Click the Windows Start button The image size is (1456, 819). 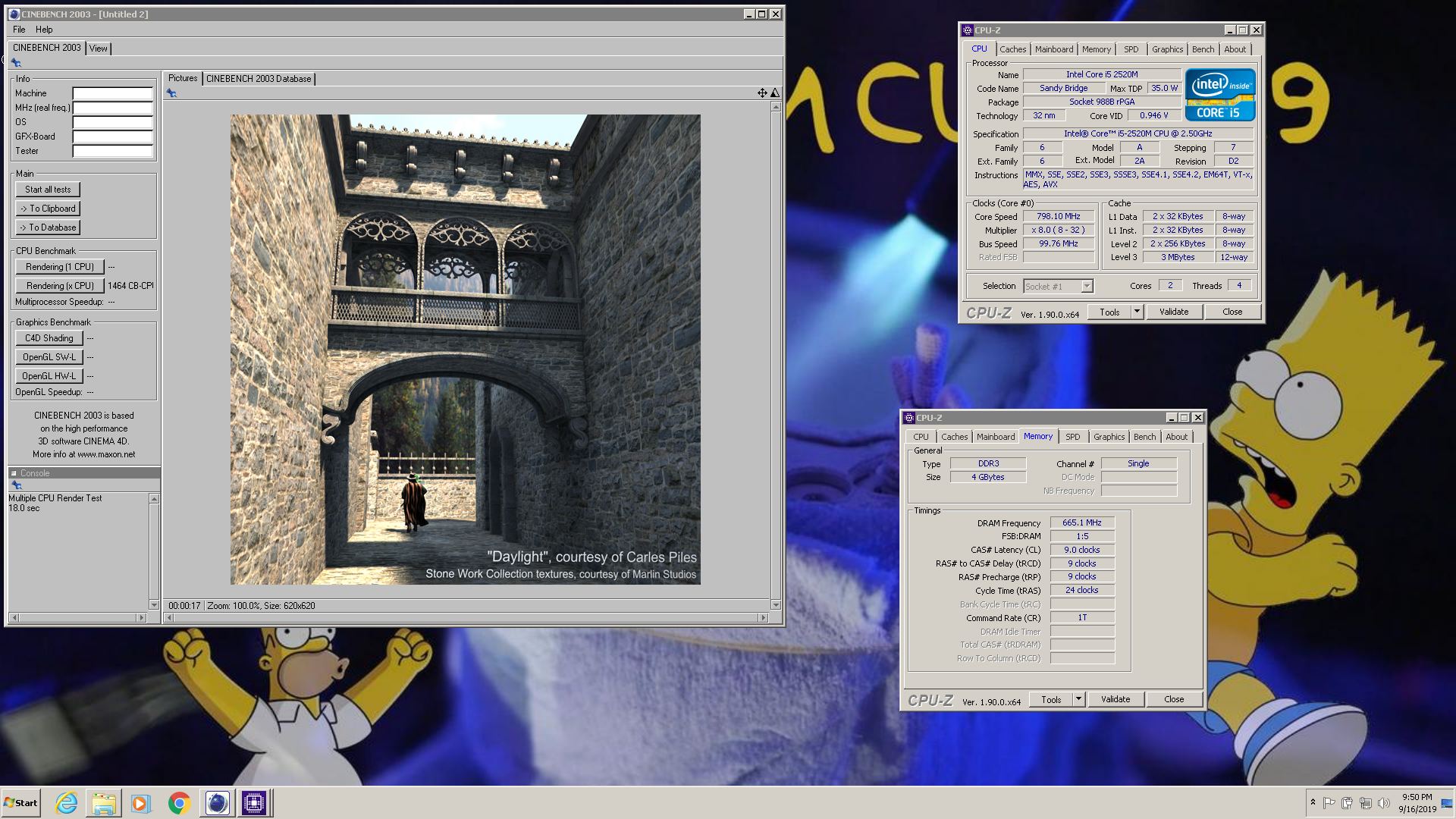pyautogui.click(x=20, y=803)
